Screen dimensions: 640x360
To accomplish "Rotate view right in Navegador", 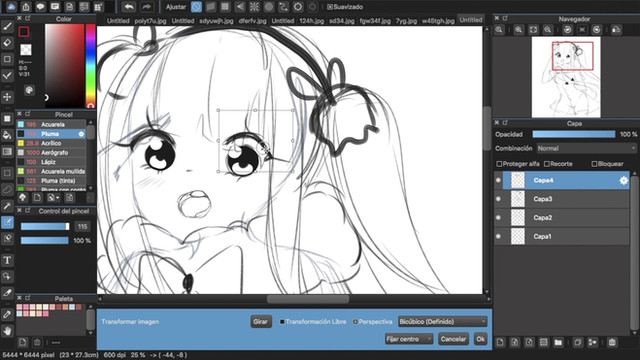I will point(597,30).
